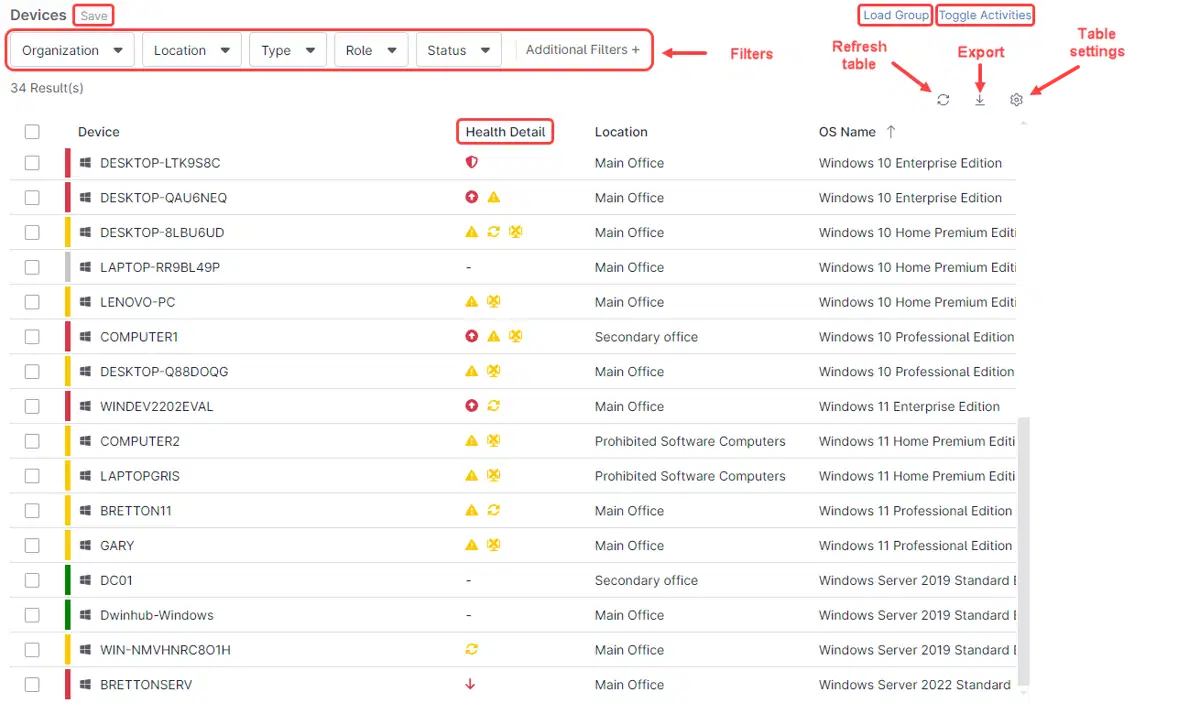Check the DC01 device checkbox
Image resolution: width=1200 pixels, height=703 pixels.
point(32,580)
